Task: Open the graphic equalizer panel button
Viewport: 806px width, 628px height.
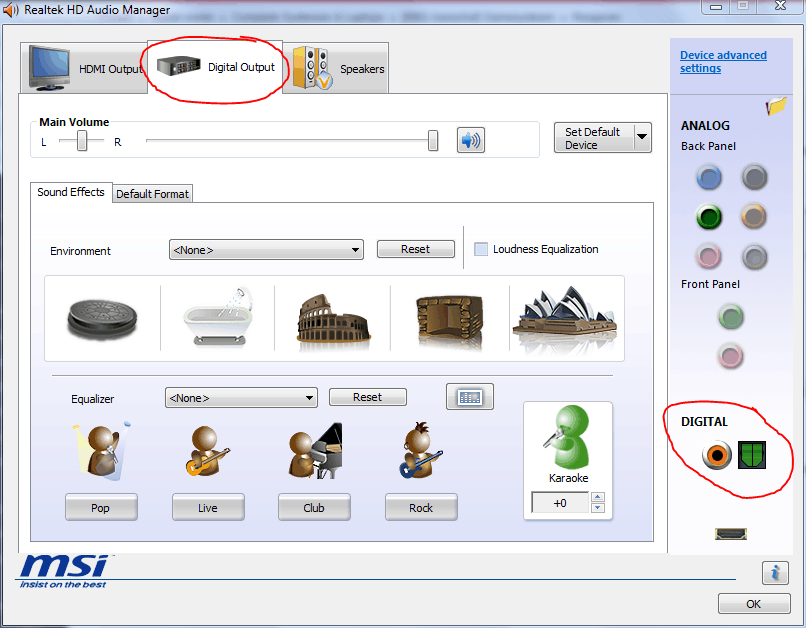Action: click(x=470, y=397)
